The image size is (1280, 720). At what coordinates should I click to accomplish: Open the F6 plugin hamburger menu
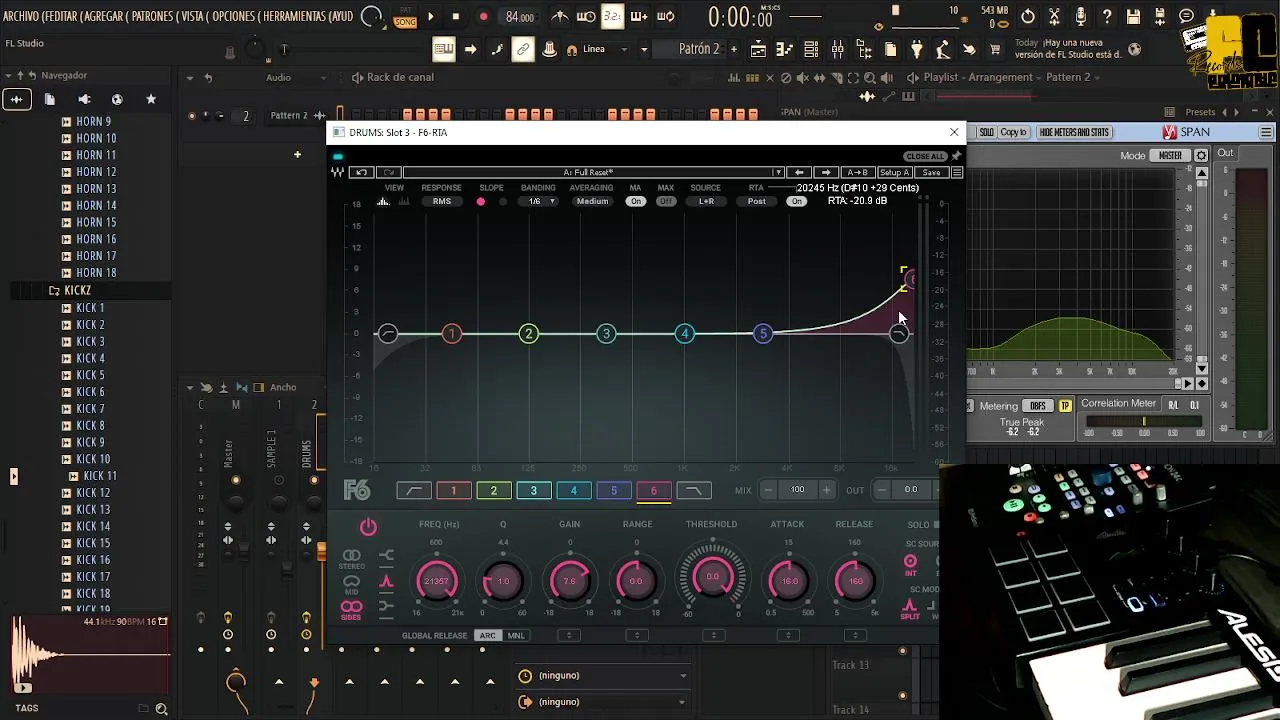[957, 172]
